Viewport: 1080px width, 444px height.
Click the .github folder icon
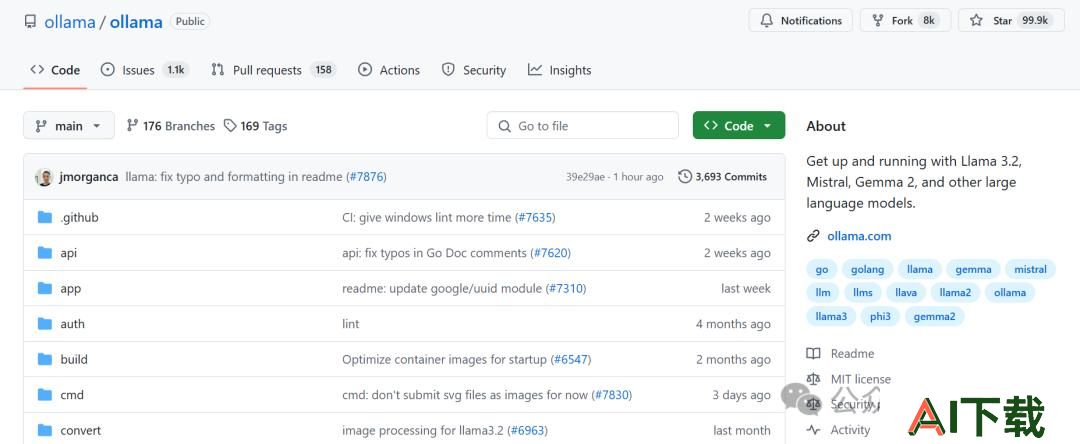(x=45, y=218)
